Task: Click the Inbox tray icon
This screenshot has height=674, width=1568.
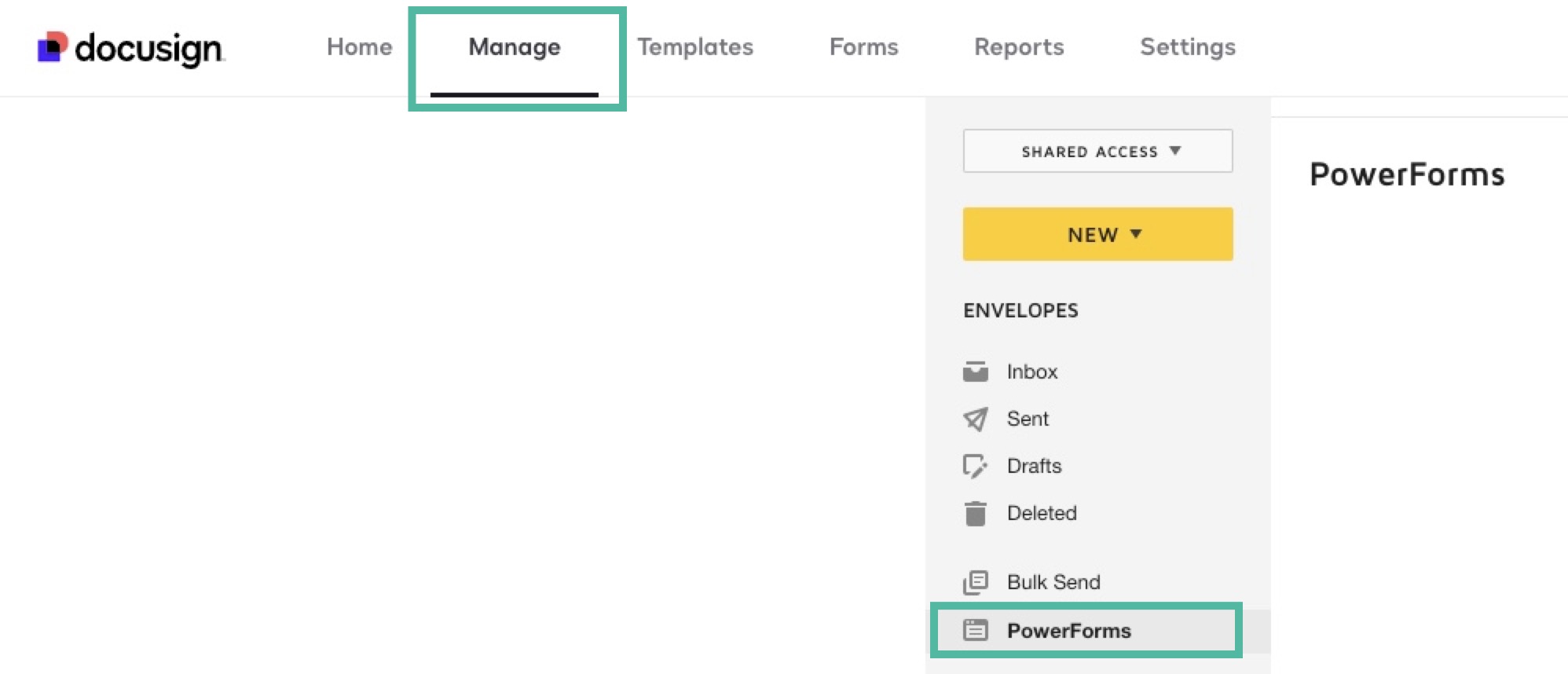Action: (975, 372)
